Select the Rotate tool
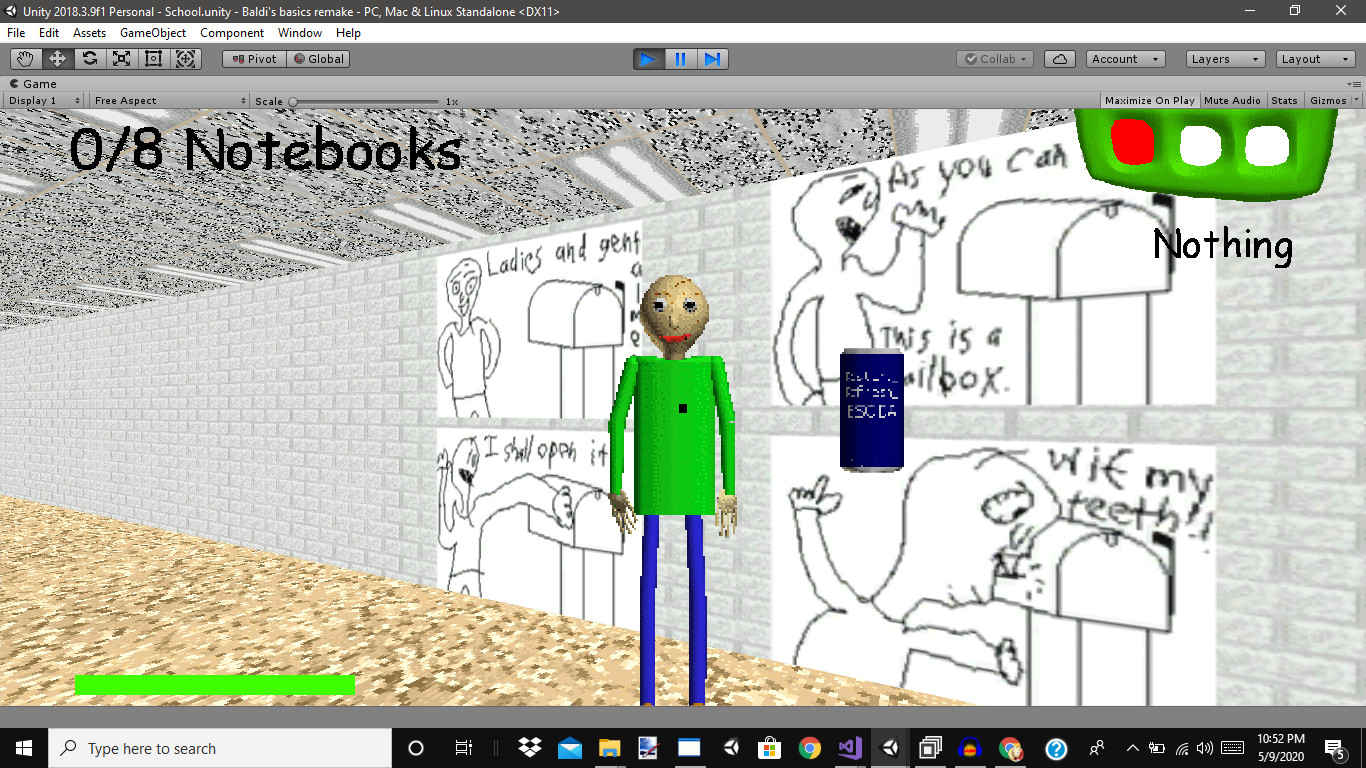This screenshot has width=1366, height=768. pos(89,58)
